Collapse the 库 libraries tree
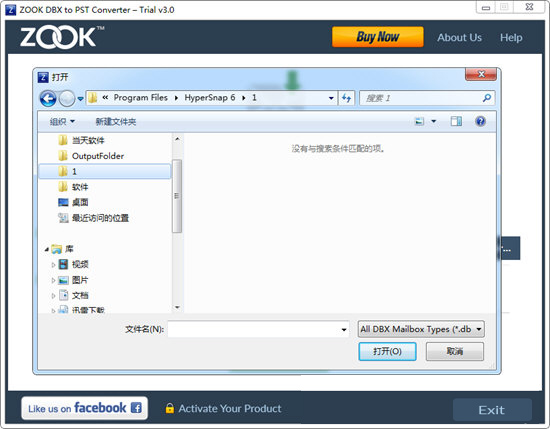The image size is (550, 429). (47, 249)
